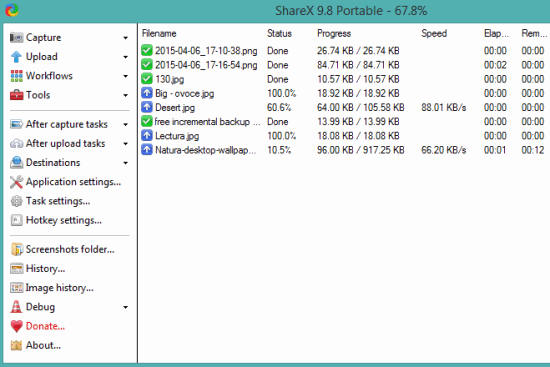Click green check icon for free incremental backup
Image resolution: width=550 pixels, height=367 pixels.
click(x=147, y=121)
